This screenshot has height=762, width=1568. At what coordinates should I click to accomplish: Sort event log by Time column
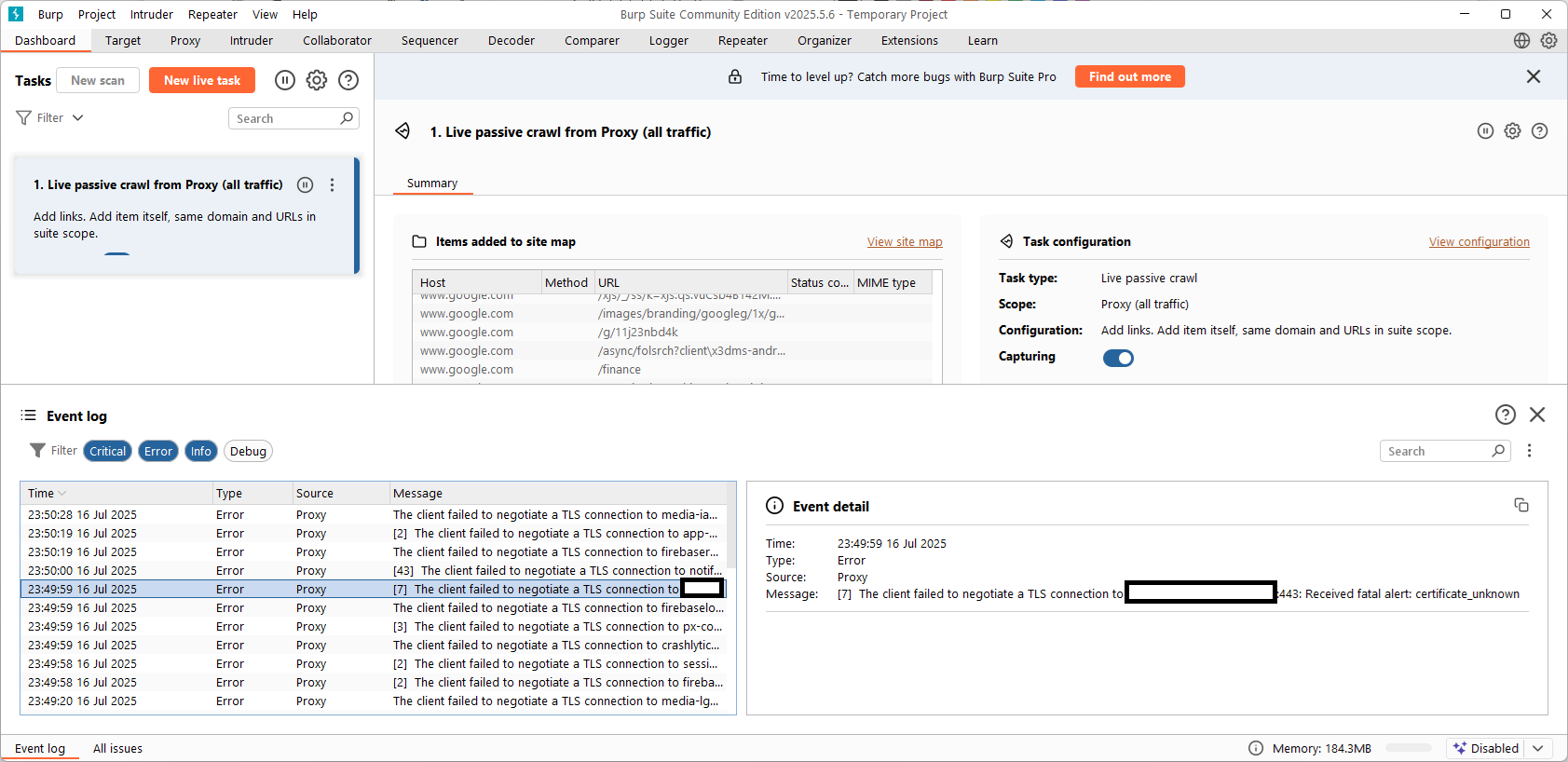tap(117, 493)
